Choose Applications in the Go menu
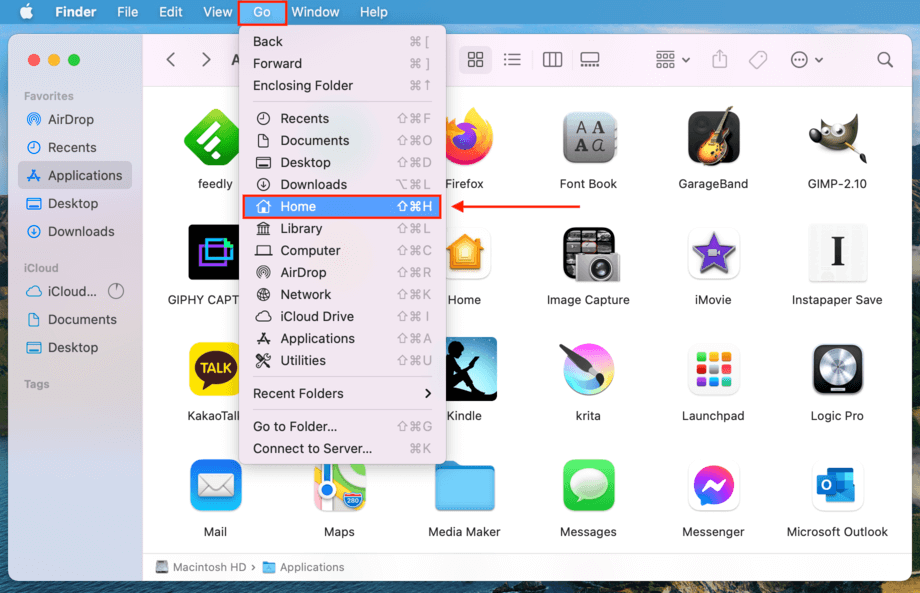This screenshot has width=920, height=593. [342, 338]
